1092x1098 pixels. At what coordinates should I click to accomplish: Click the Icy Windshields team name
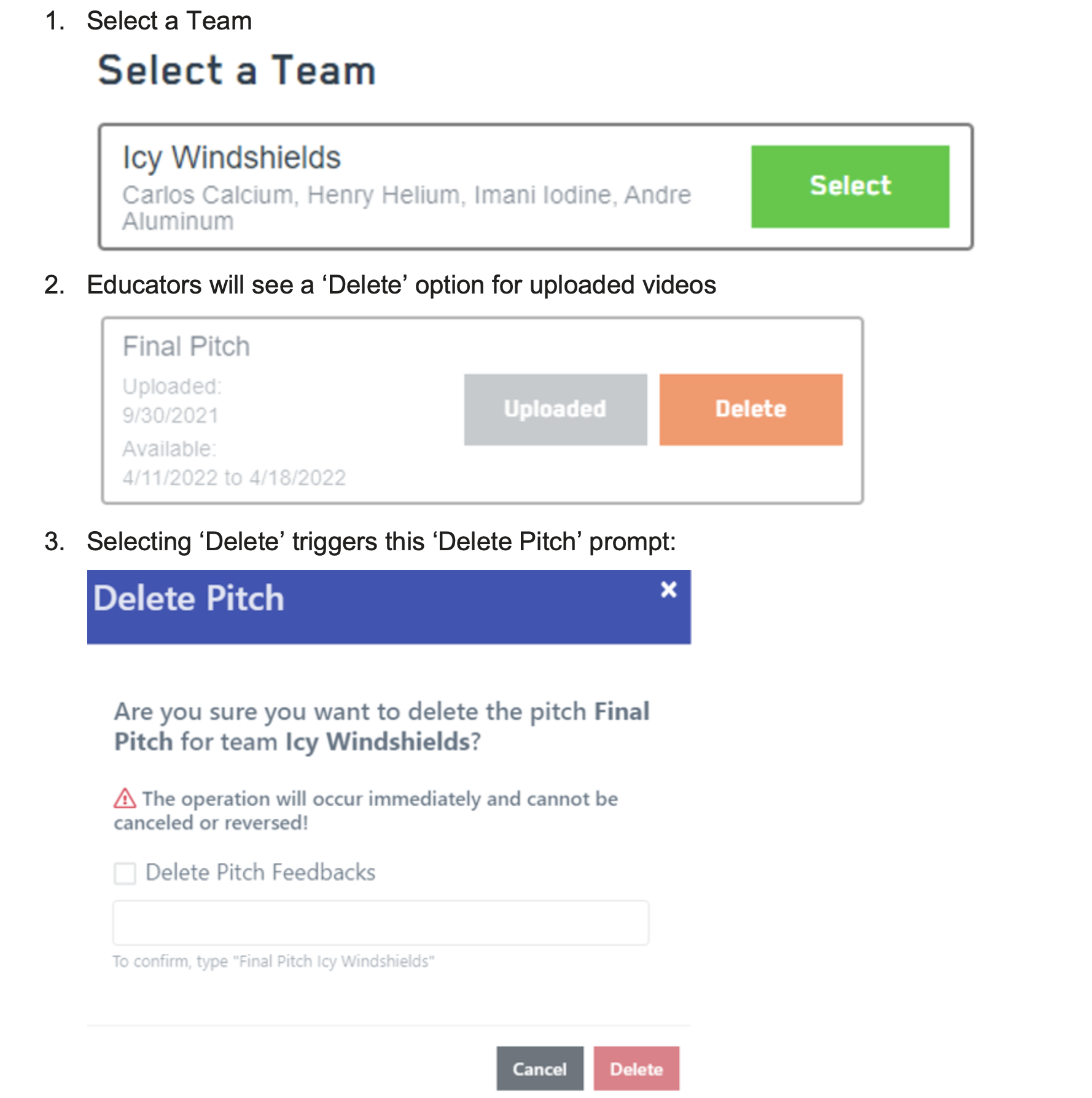(232, 158)
